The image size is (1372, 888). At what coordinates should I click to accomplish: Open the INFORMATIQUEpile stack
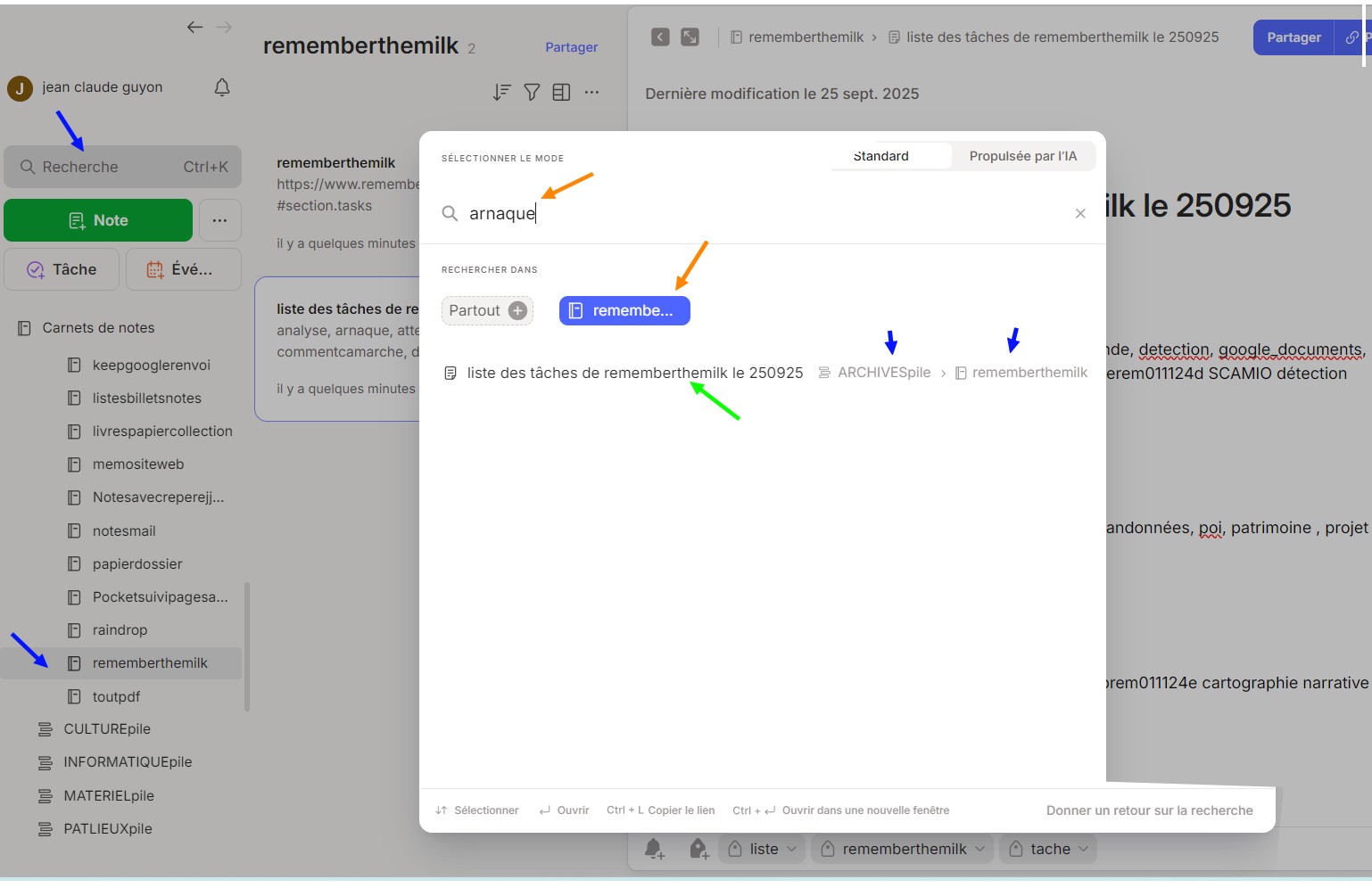coord(128,762)
